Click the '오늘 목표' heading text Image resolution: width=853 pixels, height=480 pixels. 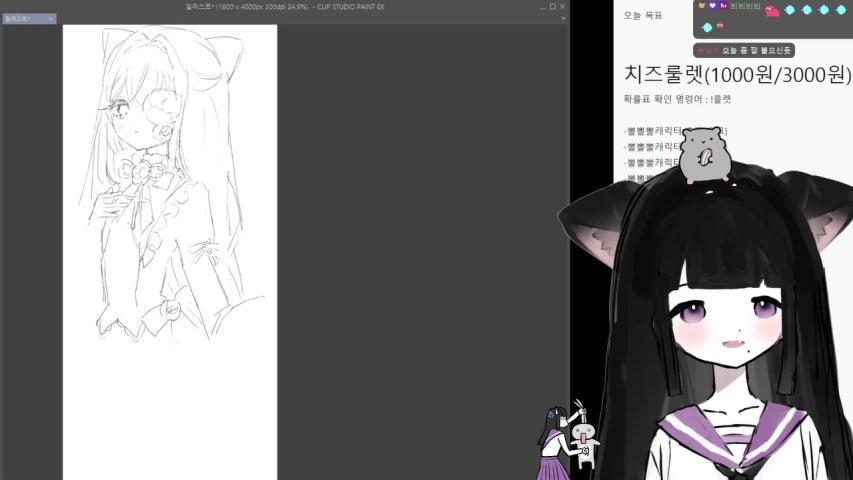tap(643, 16)
